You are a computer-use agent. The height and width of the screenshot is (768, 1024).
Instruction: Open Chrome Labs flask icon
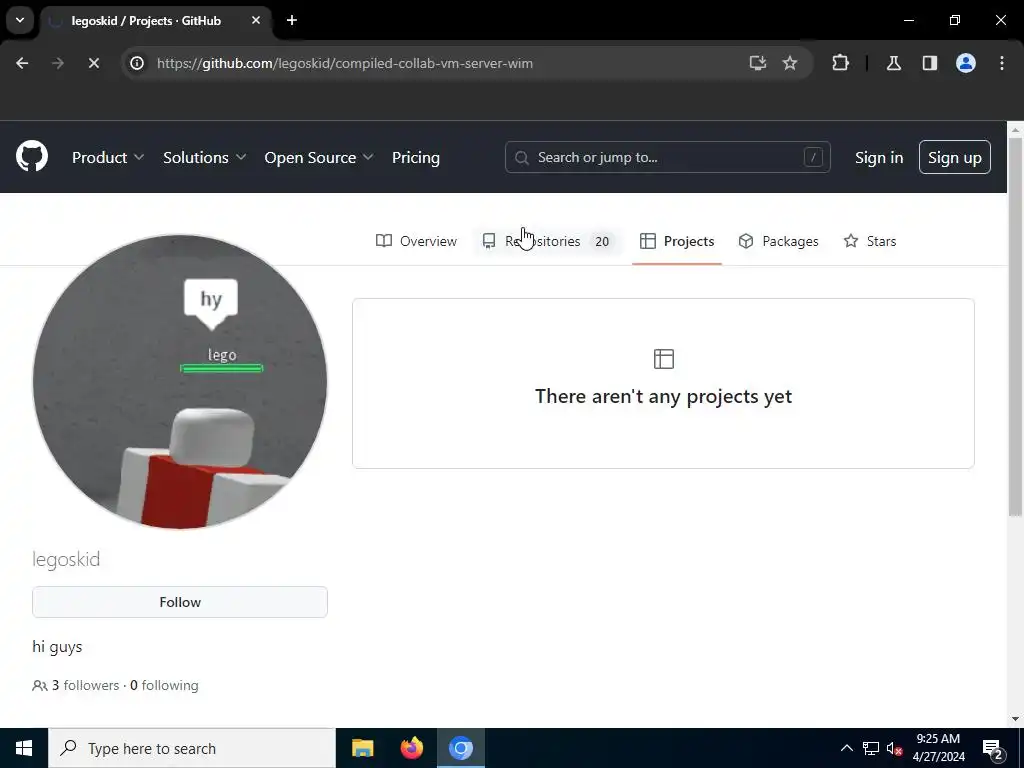point(894,63)
